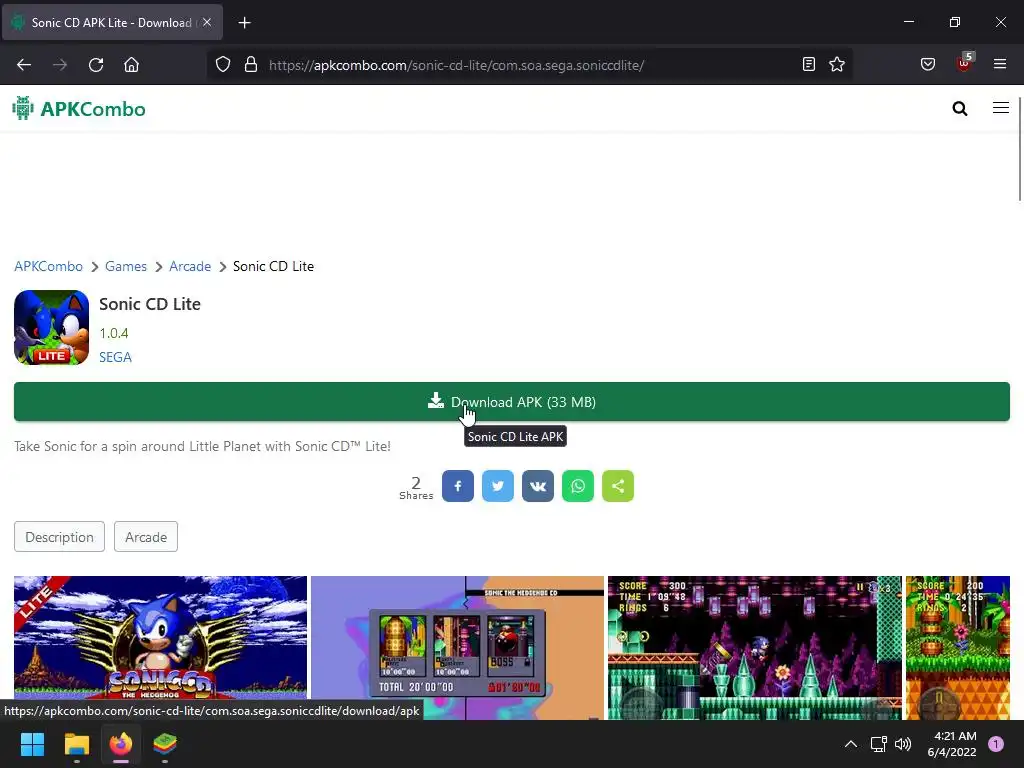This screenshot has height=768, width=1024.
Task: Open the clock showing 4:21 AM
Action: pos(952,744)
